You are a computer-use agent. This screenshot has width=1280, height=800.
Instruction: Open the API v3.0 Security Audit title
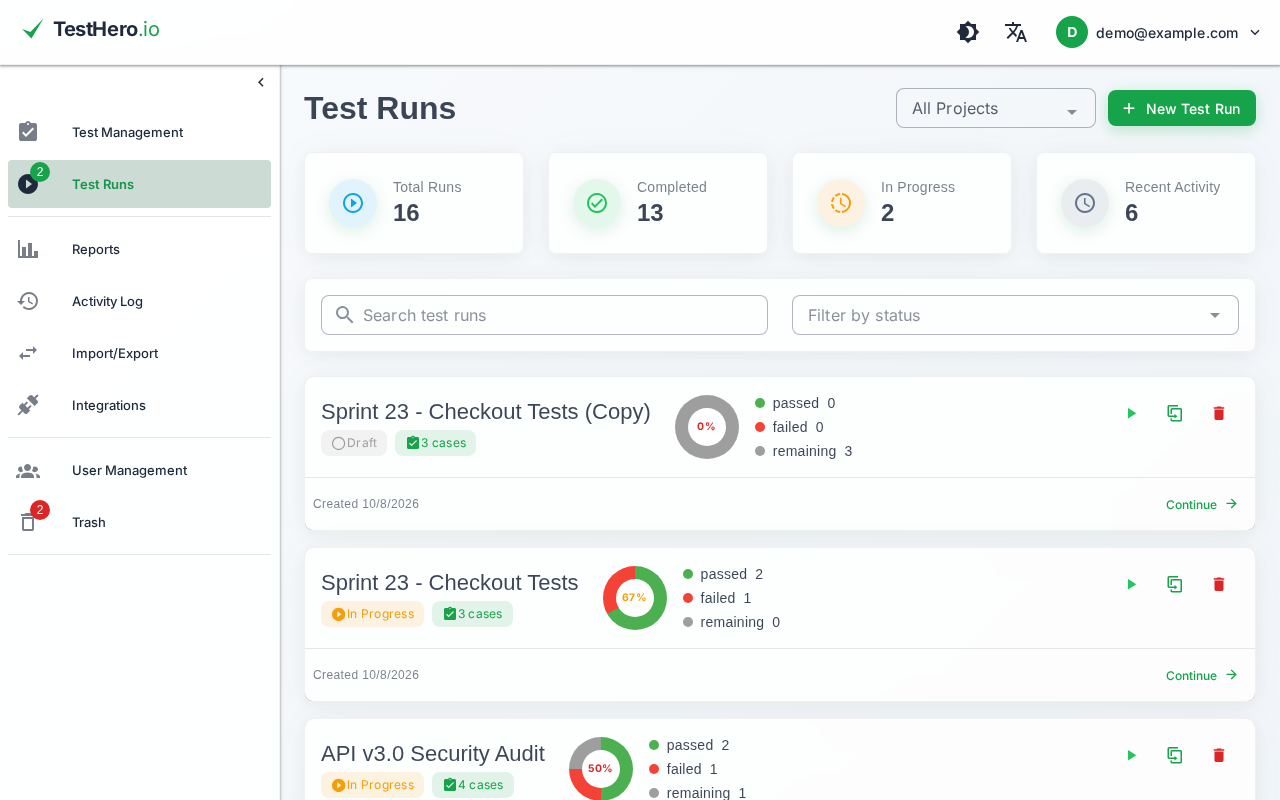[x=433, y=754]
